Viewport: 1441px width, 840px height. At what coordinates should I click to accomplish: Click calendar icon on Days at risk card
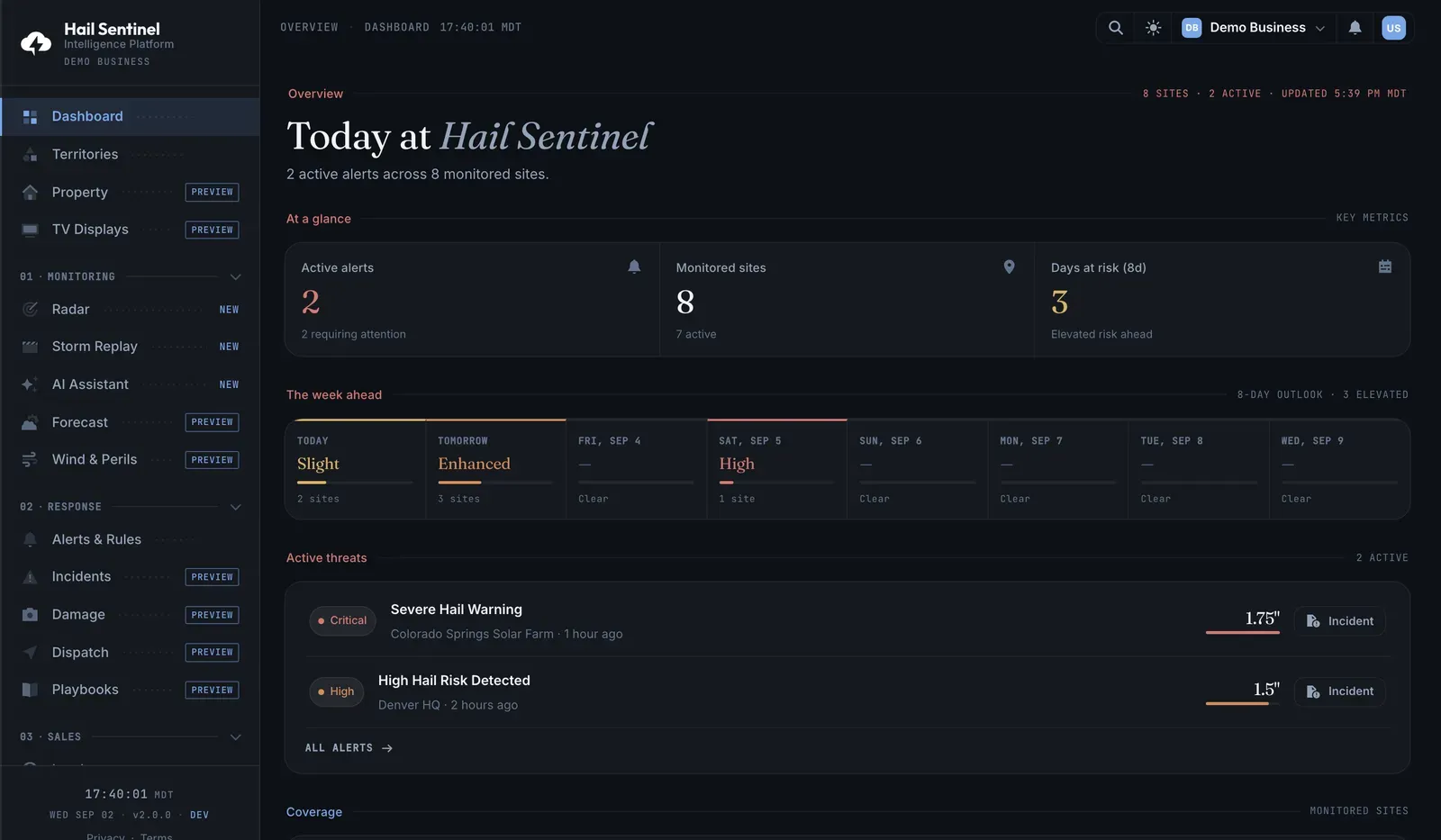click(x=1385, y=266)
